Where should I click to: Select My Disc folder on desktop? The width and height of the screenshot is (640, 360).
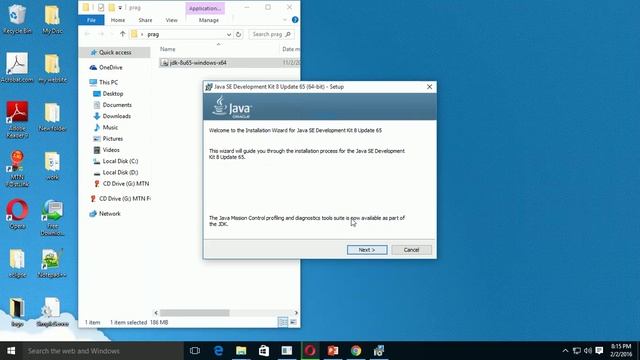[52, 19]
